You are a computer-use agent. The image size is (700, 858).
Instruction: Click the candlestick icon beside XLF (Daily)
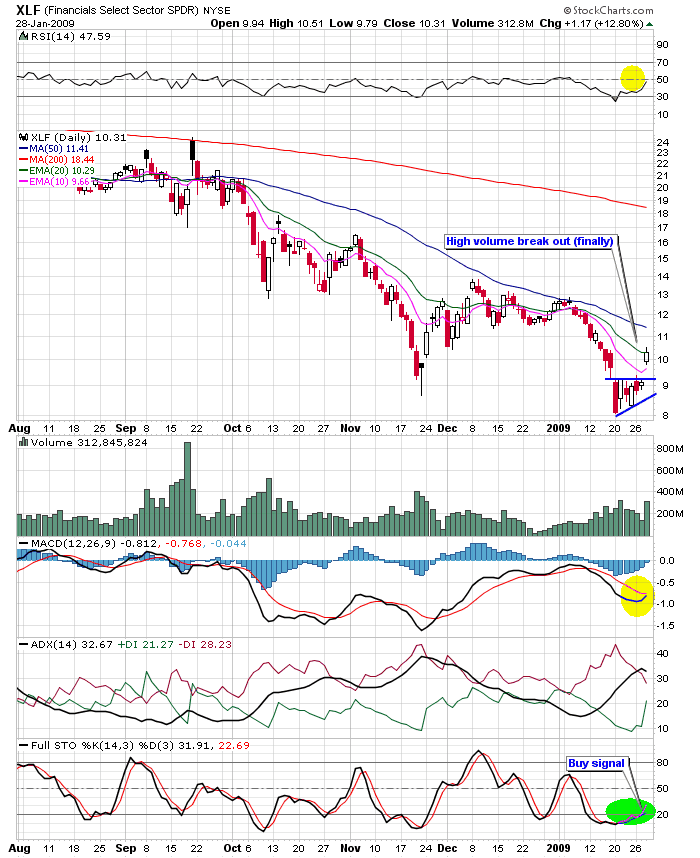pos(23,137)
